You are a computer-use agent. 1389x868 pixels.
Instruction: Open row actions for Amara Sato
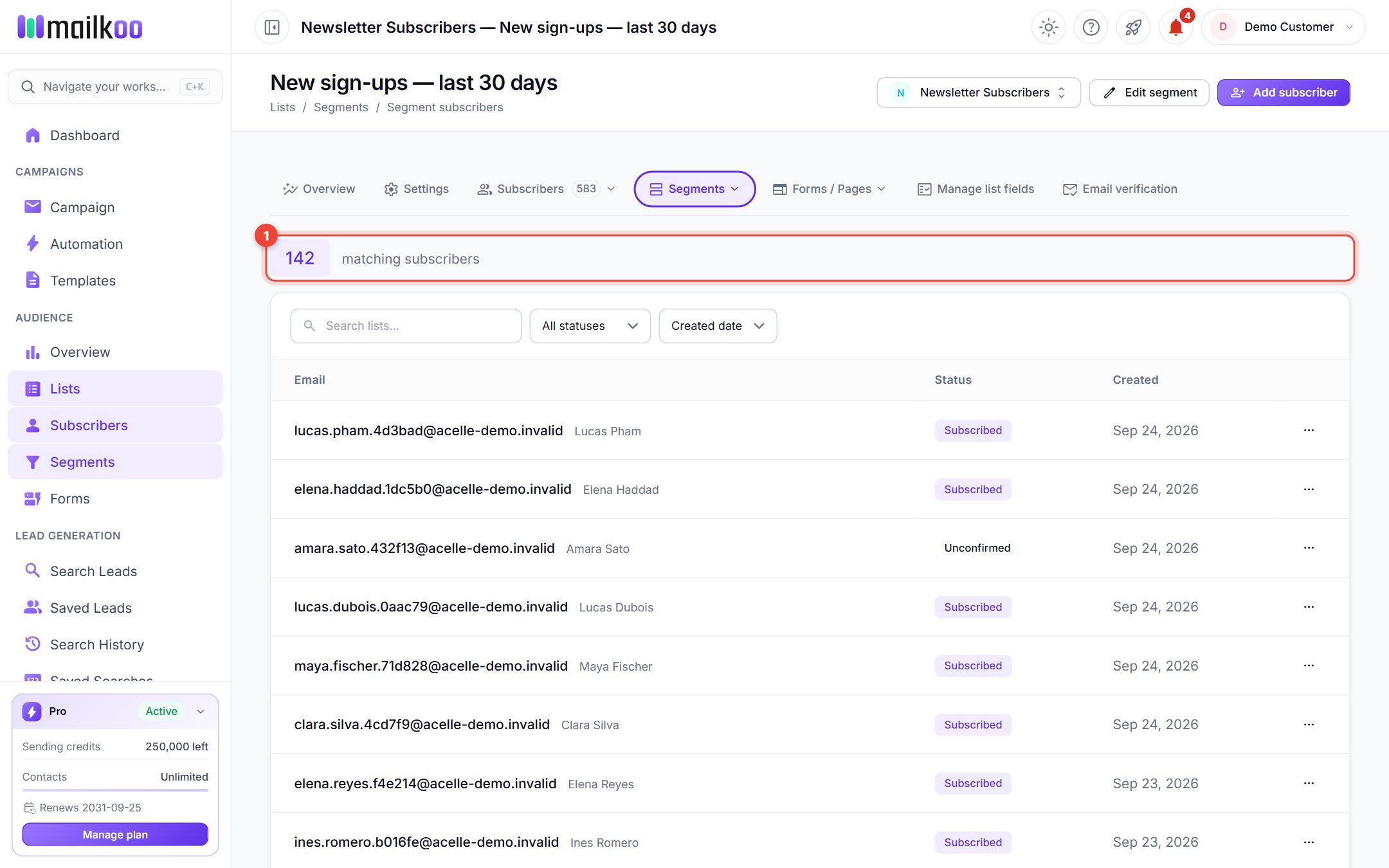(1309, 548)
